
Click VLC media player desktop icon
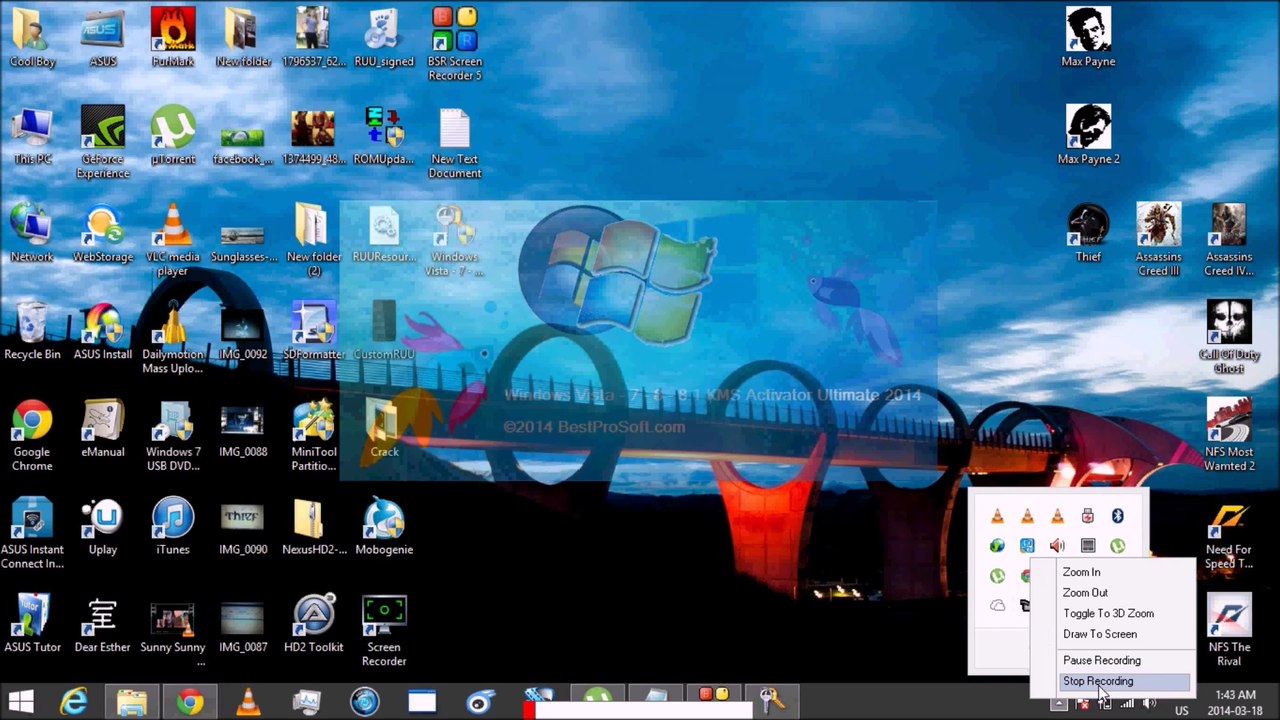(173, 240)
